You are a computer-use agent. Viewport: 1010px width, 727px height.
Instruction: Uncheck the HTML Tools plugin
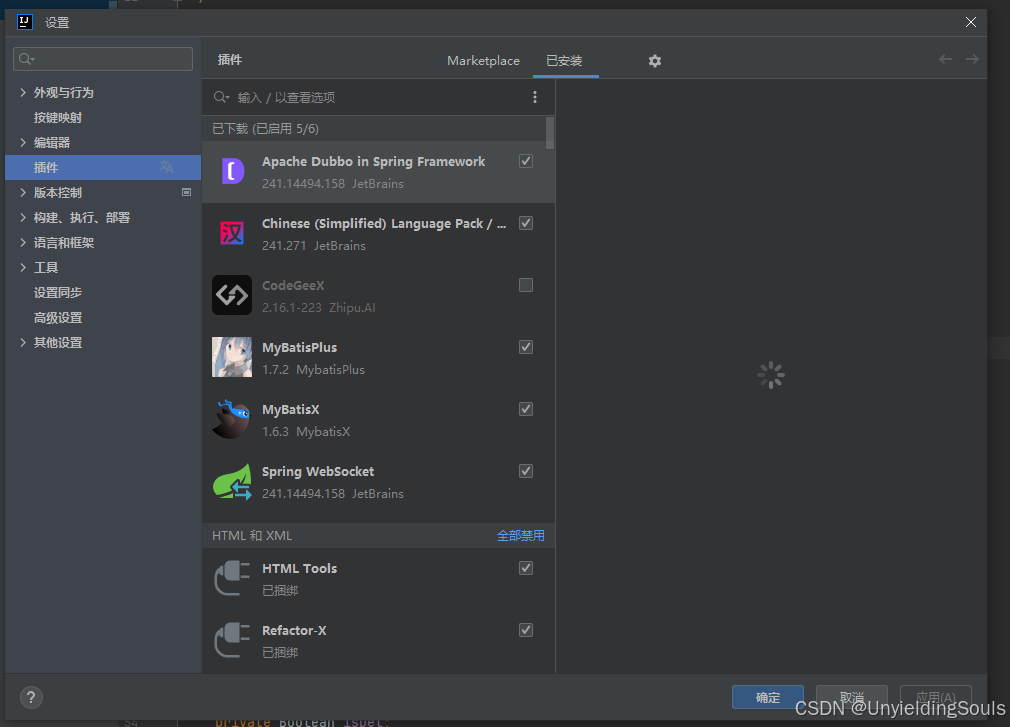(526, 568)
